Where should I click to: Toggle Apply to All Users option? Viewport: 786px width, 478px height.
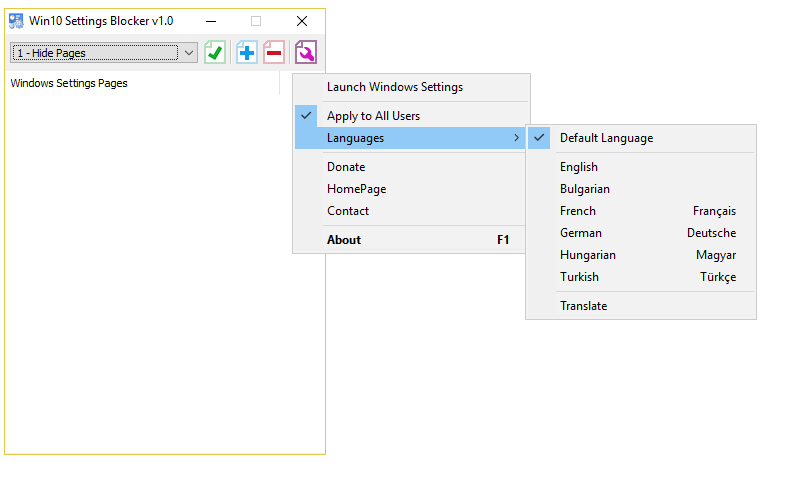pyautogui.click(x=411, y=116)
